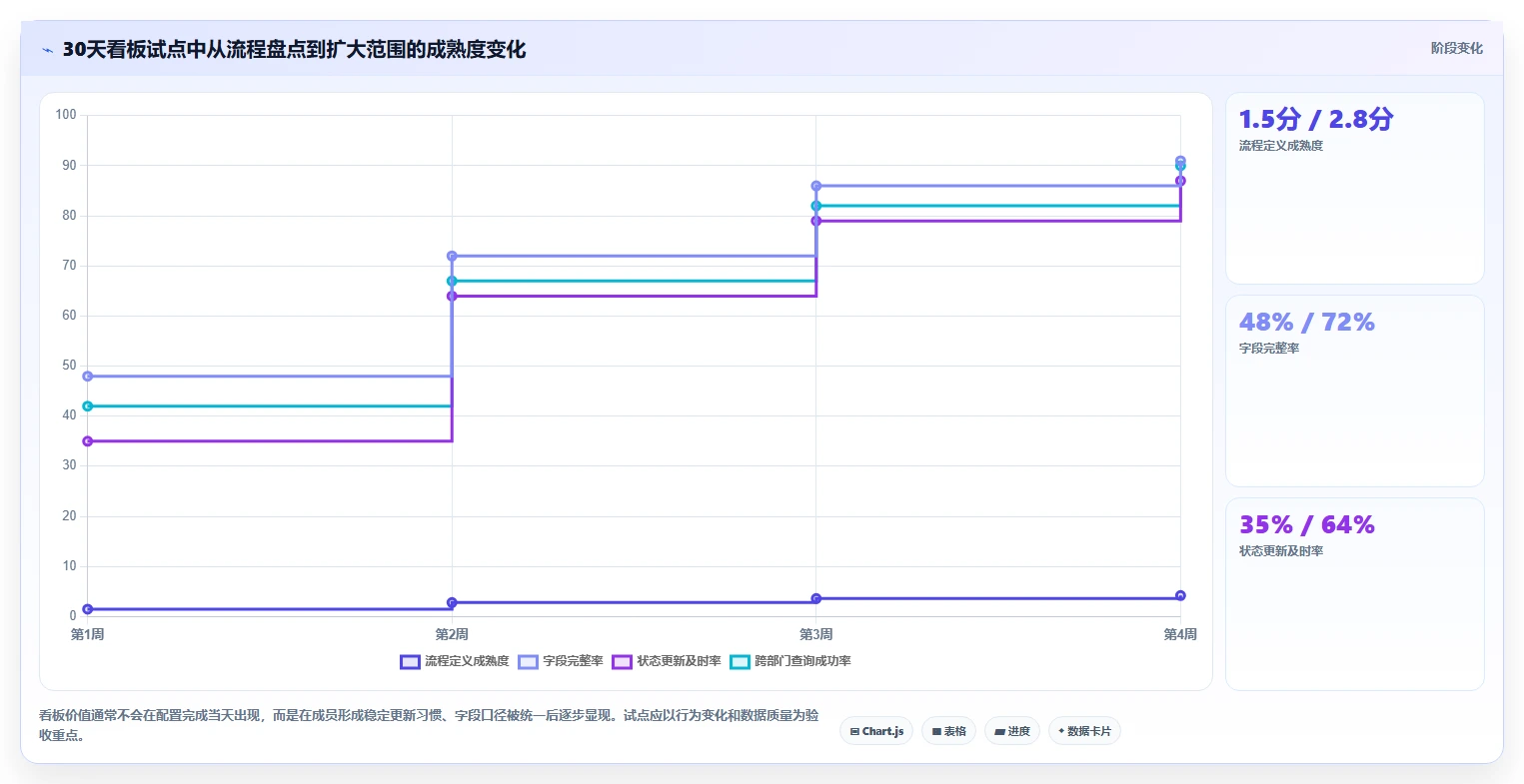Click the 1.5分 / 2.8分 card value

tap(1316, 119)
